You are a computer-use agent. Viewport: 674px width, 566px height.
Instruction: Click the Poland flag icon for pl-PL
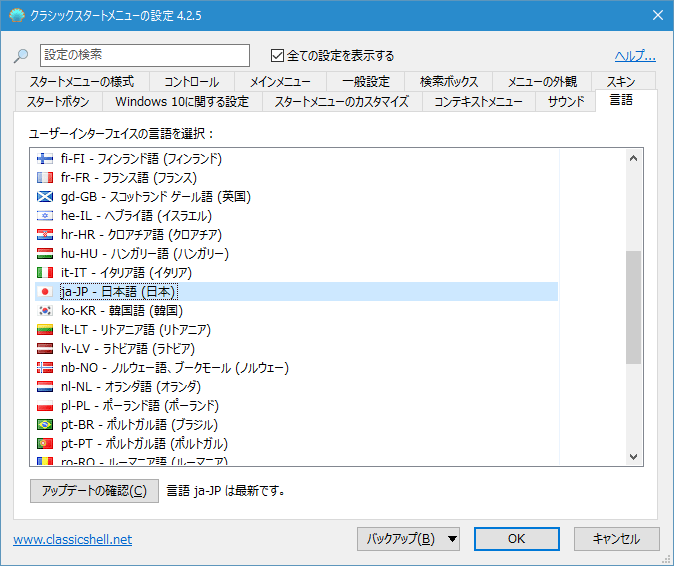pos(45,406)
